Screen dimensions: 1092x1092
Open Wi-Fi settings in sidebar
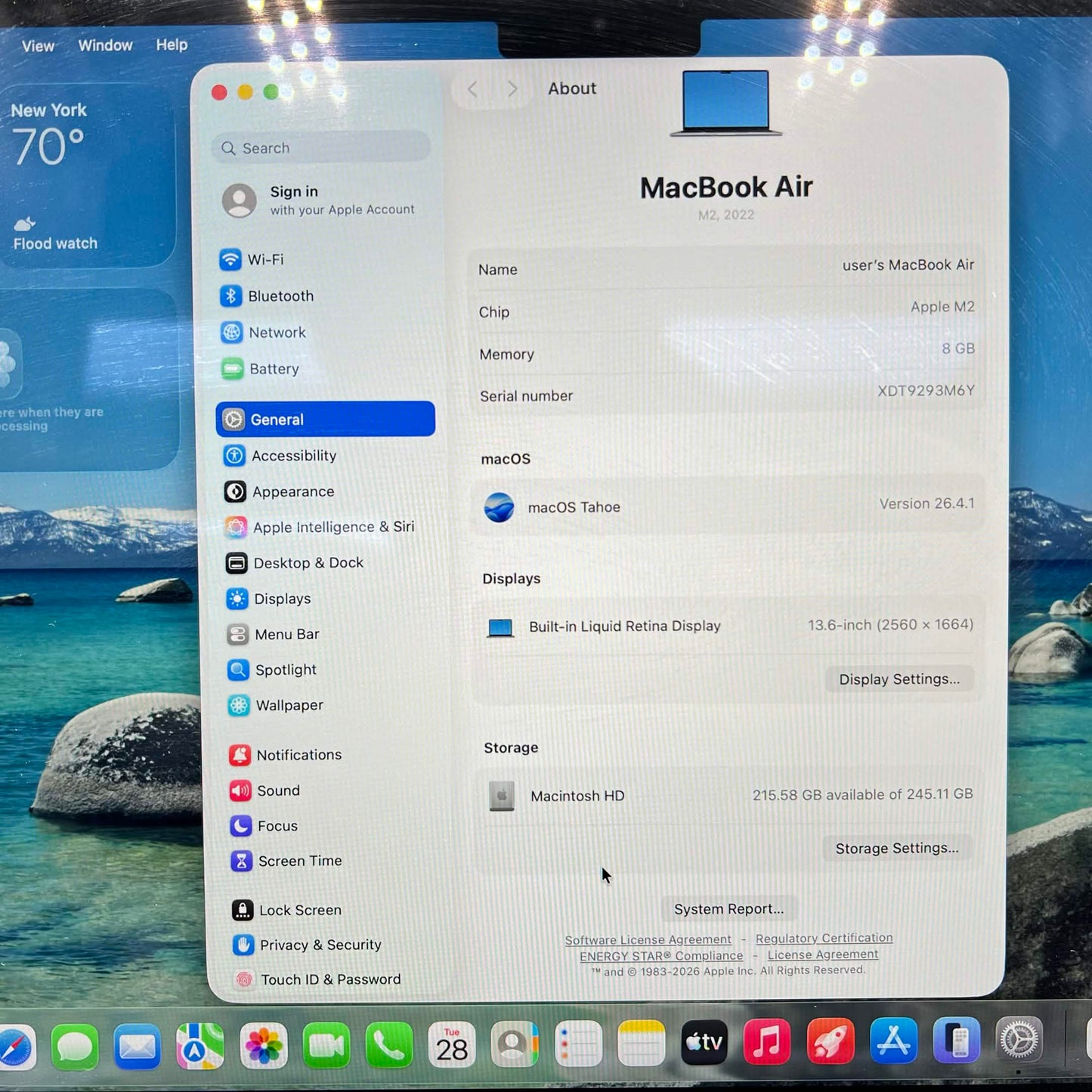[x=251, y=260]
